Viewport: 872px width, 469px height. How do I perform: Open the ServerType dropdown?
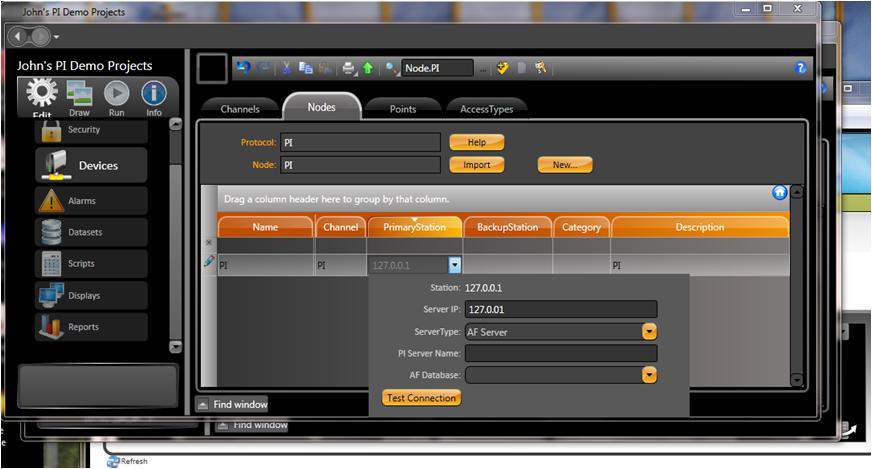click(x=649, y=331)
